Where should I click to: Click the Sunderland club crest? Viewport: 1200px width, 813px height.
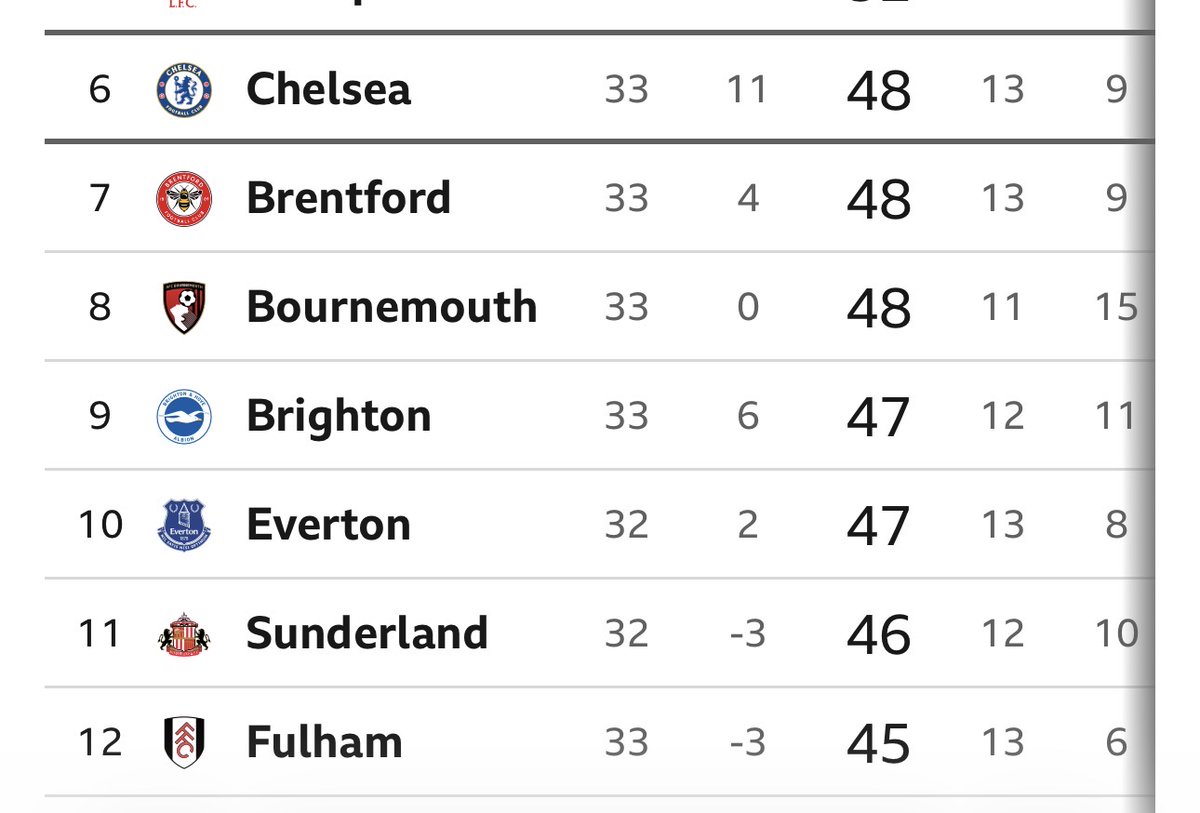coord(184,633)
